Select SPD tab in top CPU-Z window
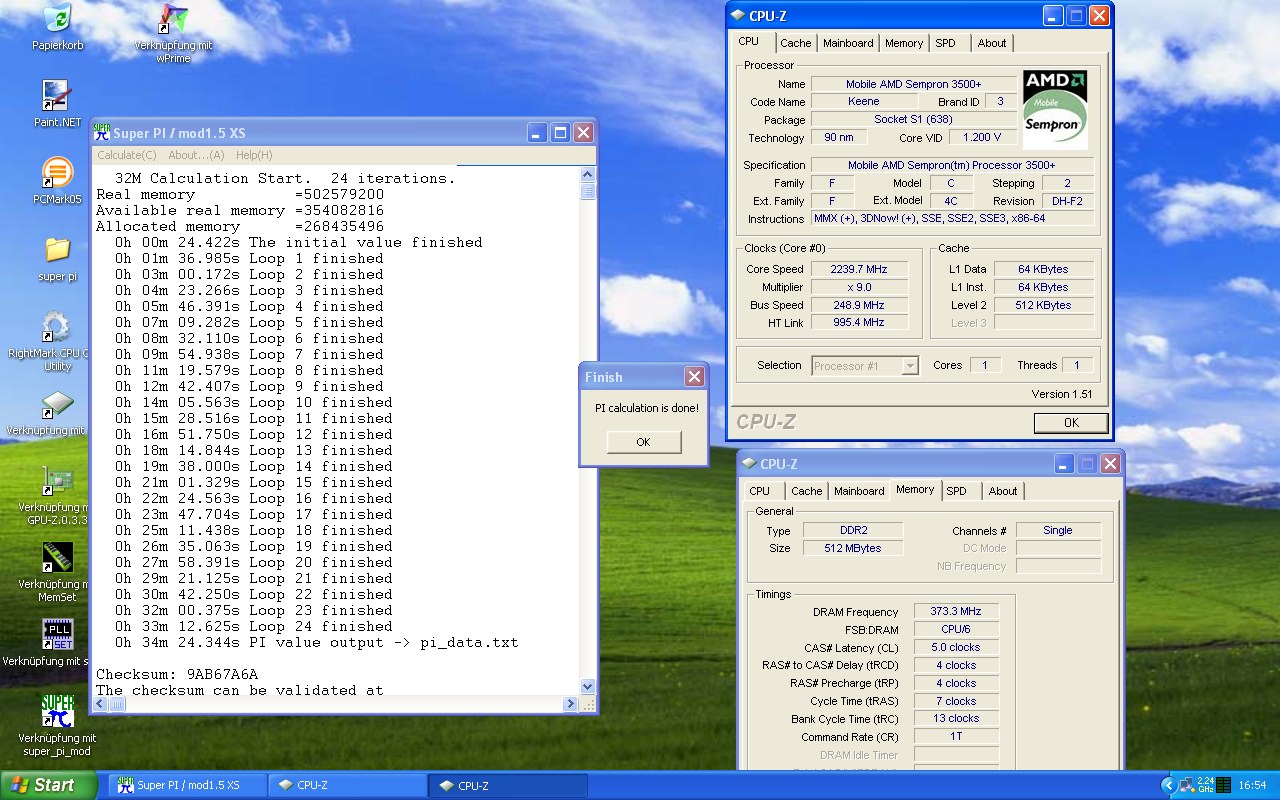The image size is (1280, 800). pyautogui.click(x=946, y=43)
